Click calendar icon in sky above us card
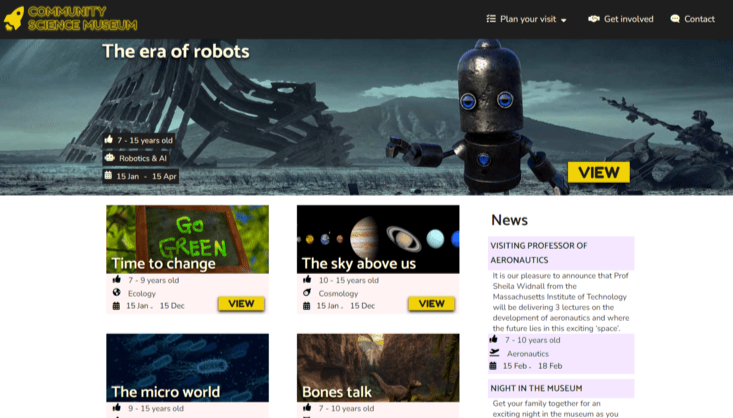The height and width of the screenshot is (418, 733). tap(306, 306)
